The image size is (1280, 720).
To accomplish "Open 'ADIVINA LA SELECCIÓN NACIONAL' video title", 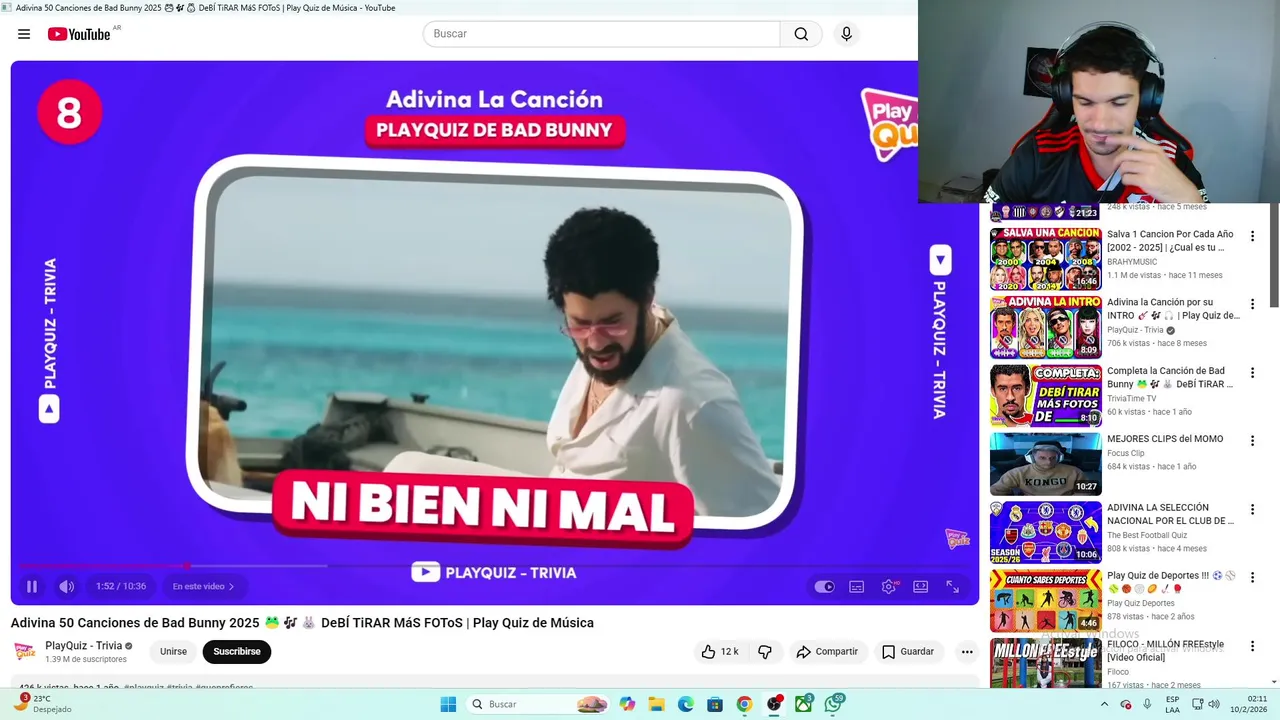I will [x=1170, y=514].
